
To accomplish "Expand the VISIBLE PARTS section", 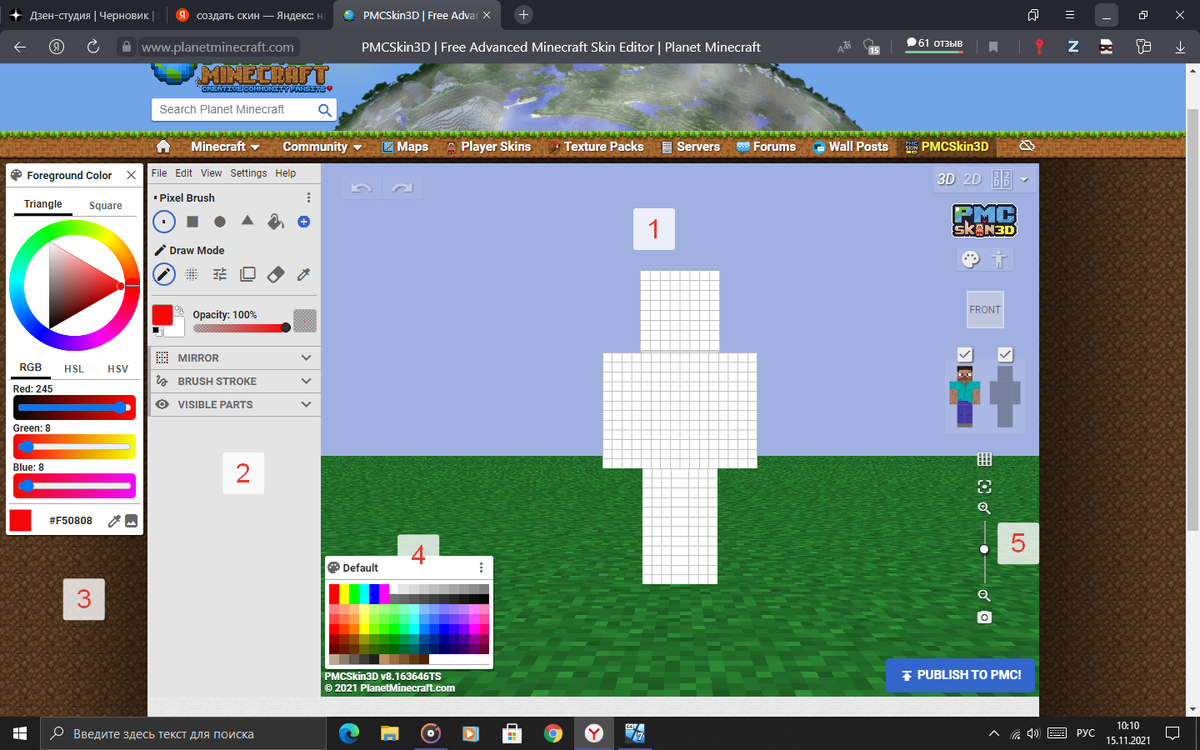I will click(235, 404).
